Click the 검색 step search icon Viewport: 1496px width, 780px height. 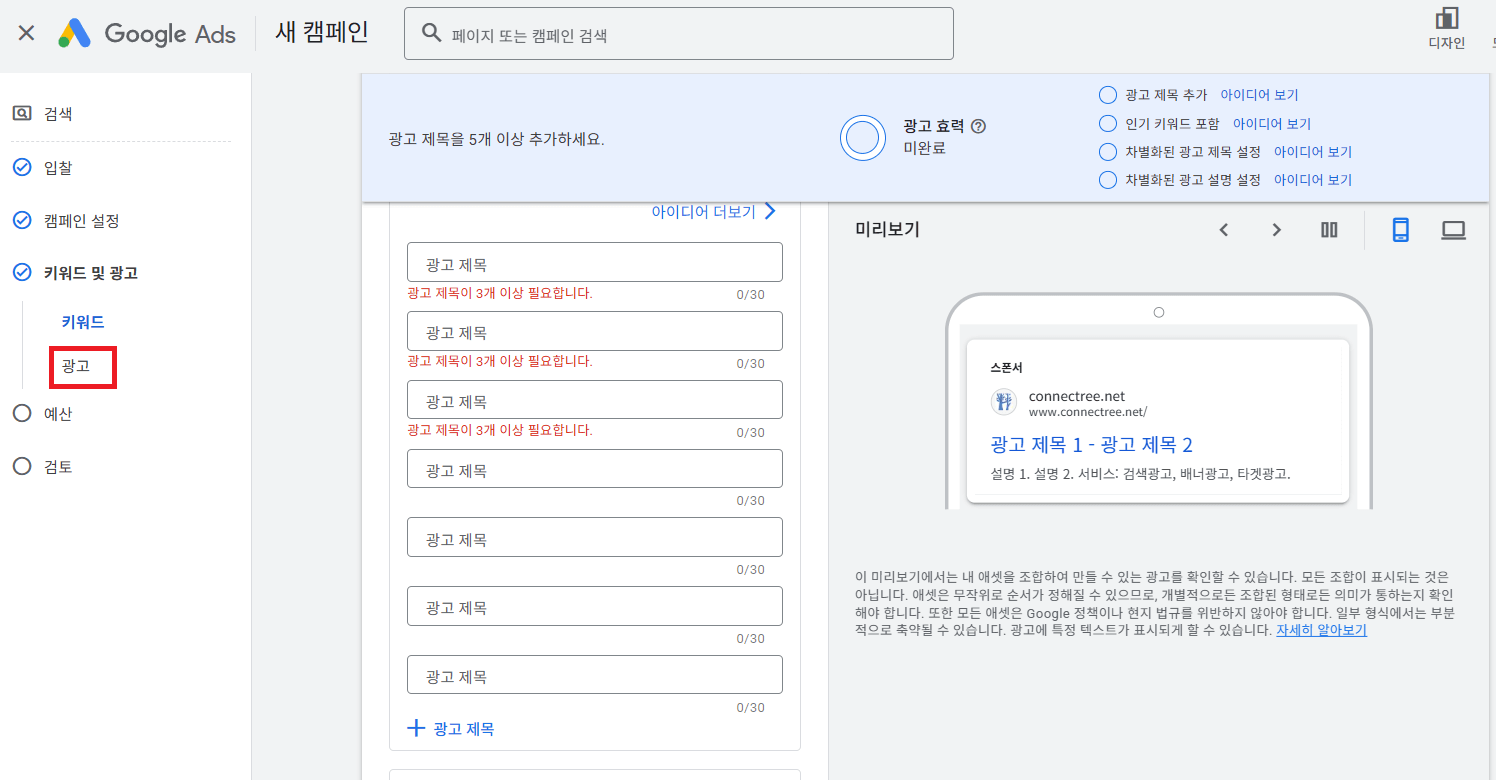coord(22,113)
